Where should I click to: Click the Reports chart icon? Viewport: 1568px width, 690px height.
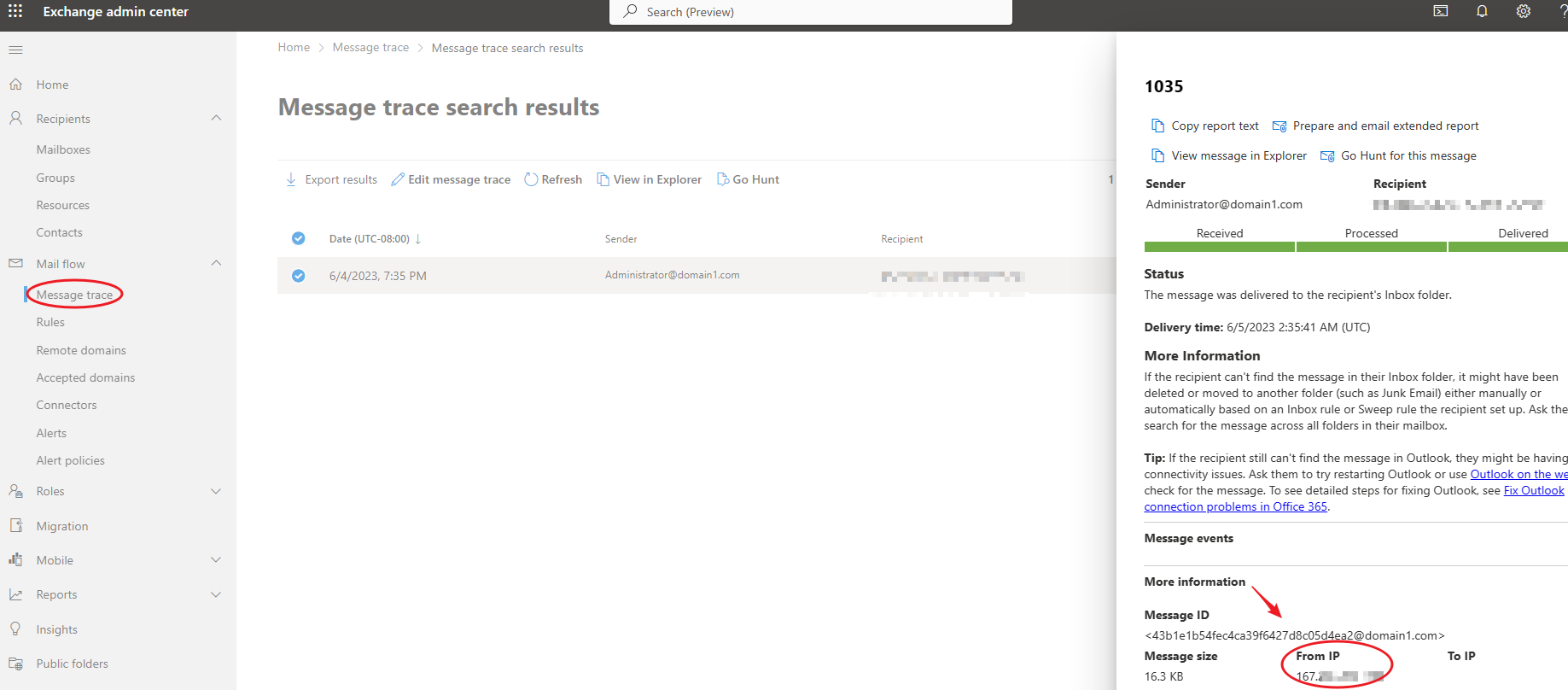pyautogui.click(x=15, y=594)
